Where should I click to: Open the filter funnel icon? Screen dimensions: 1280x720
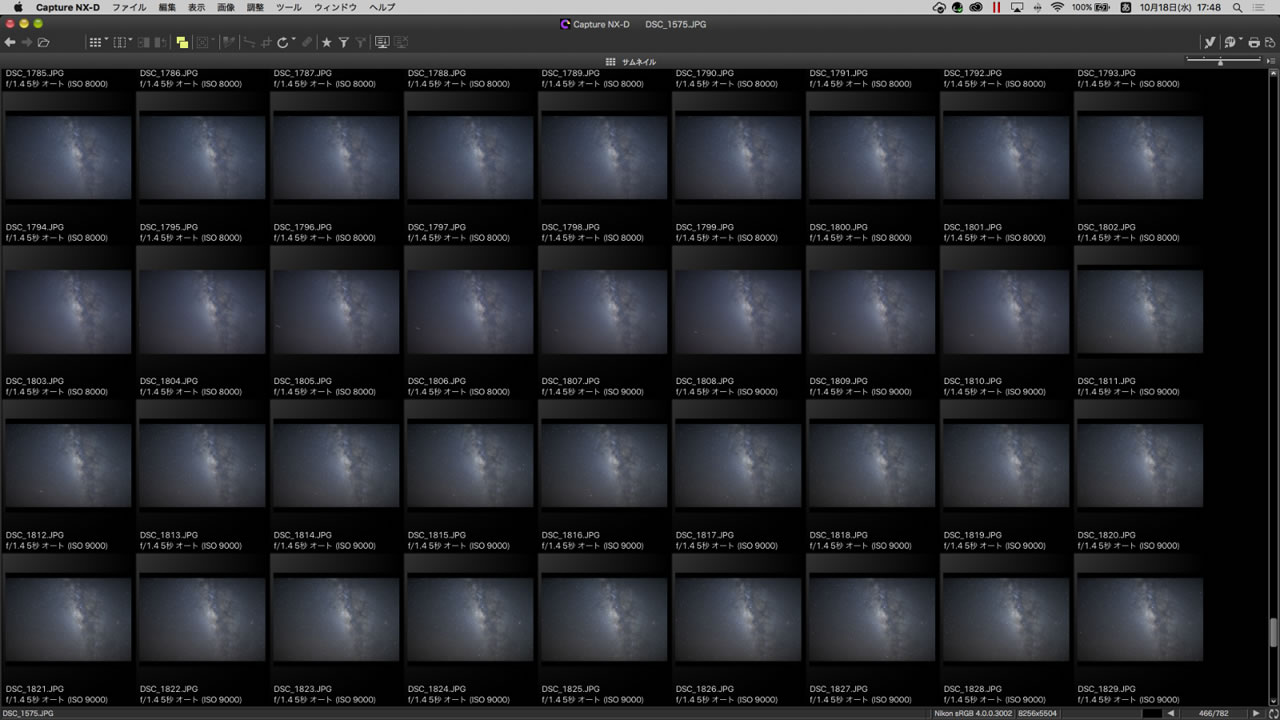(343, 42)
